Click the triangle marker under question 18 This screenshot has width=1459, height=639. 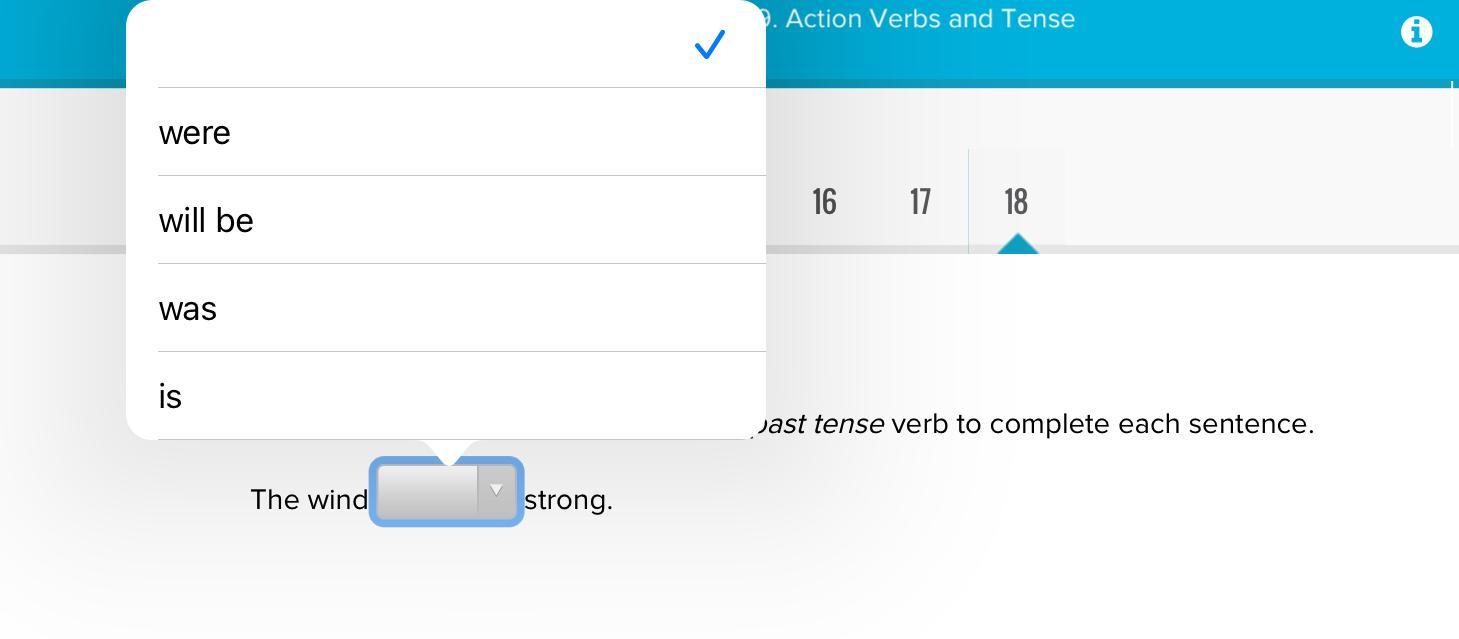click(1017, 244)
